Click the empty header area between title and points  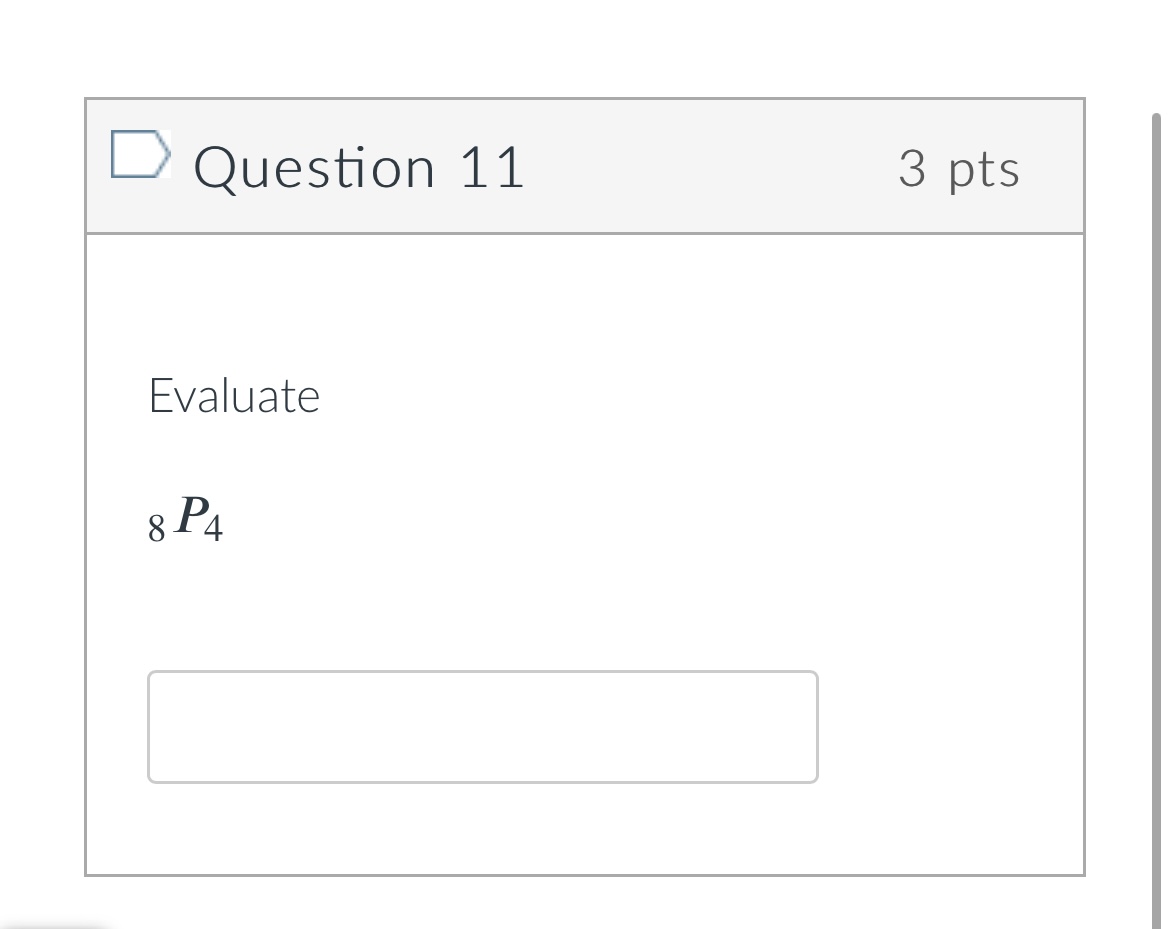click(x=710, y=167)
